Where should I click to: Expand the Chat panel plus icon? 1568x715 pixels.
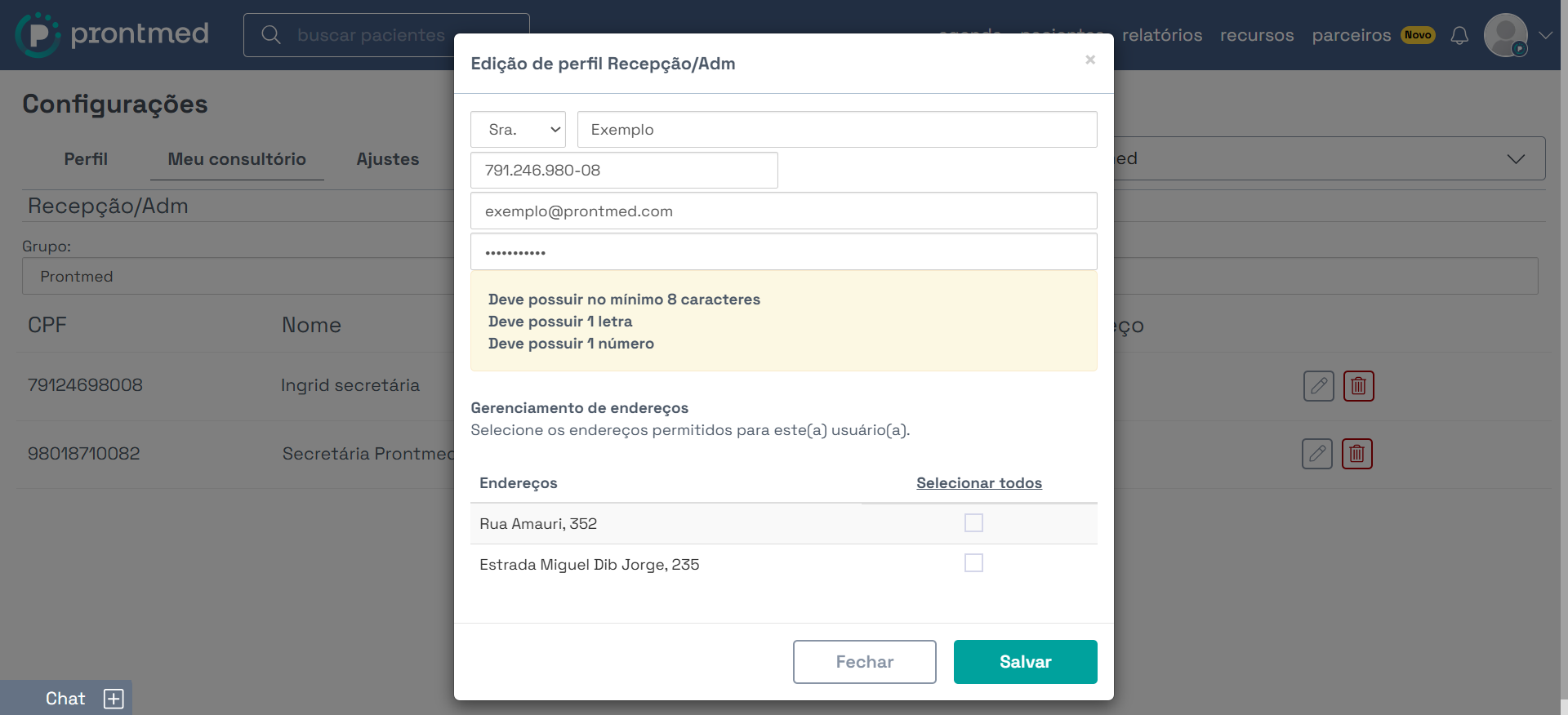(114, 699)
